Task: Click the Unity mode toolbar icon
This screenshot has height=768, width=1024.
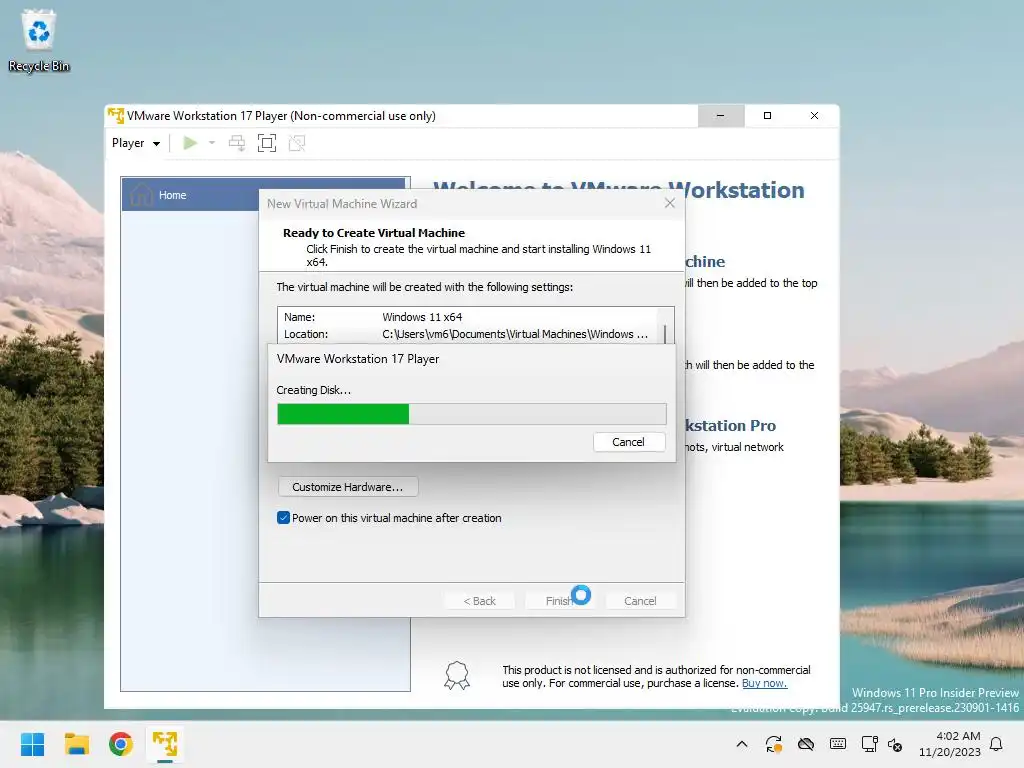Action: coord(297,143)
